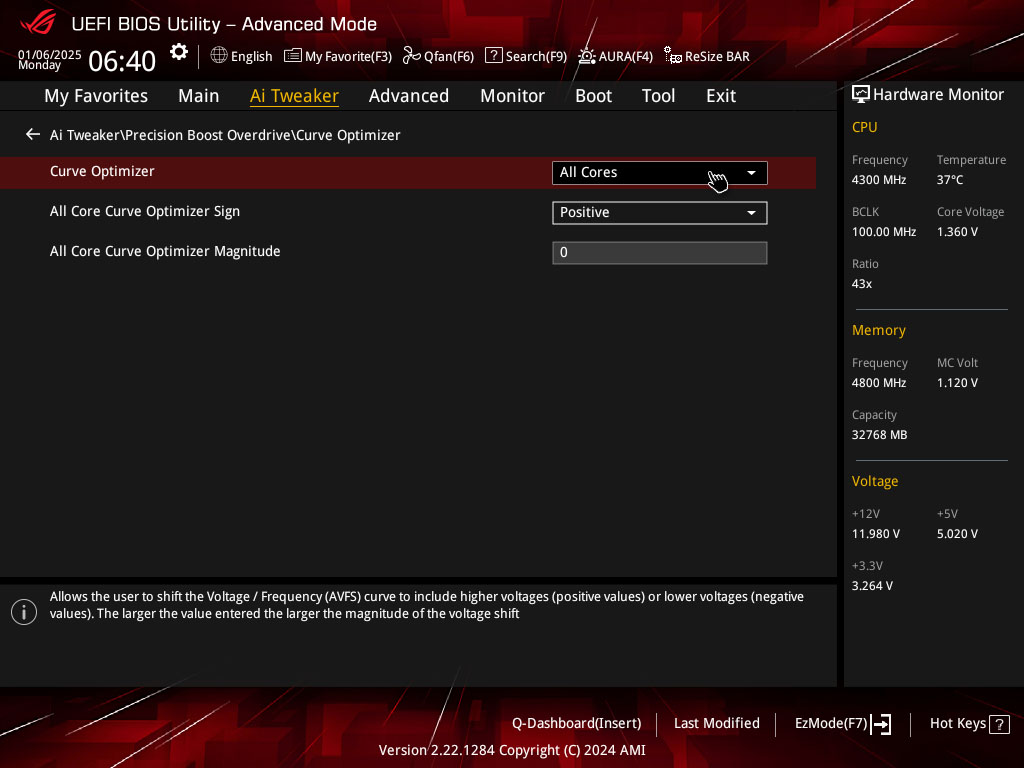This screenshot has width=1024, height=768.
Task: Click the 1.360 V core voltage value
Action: (957, 232)
